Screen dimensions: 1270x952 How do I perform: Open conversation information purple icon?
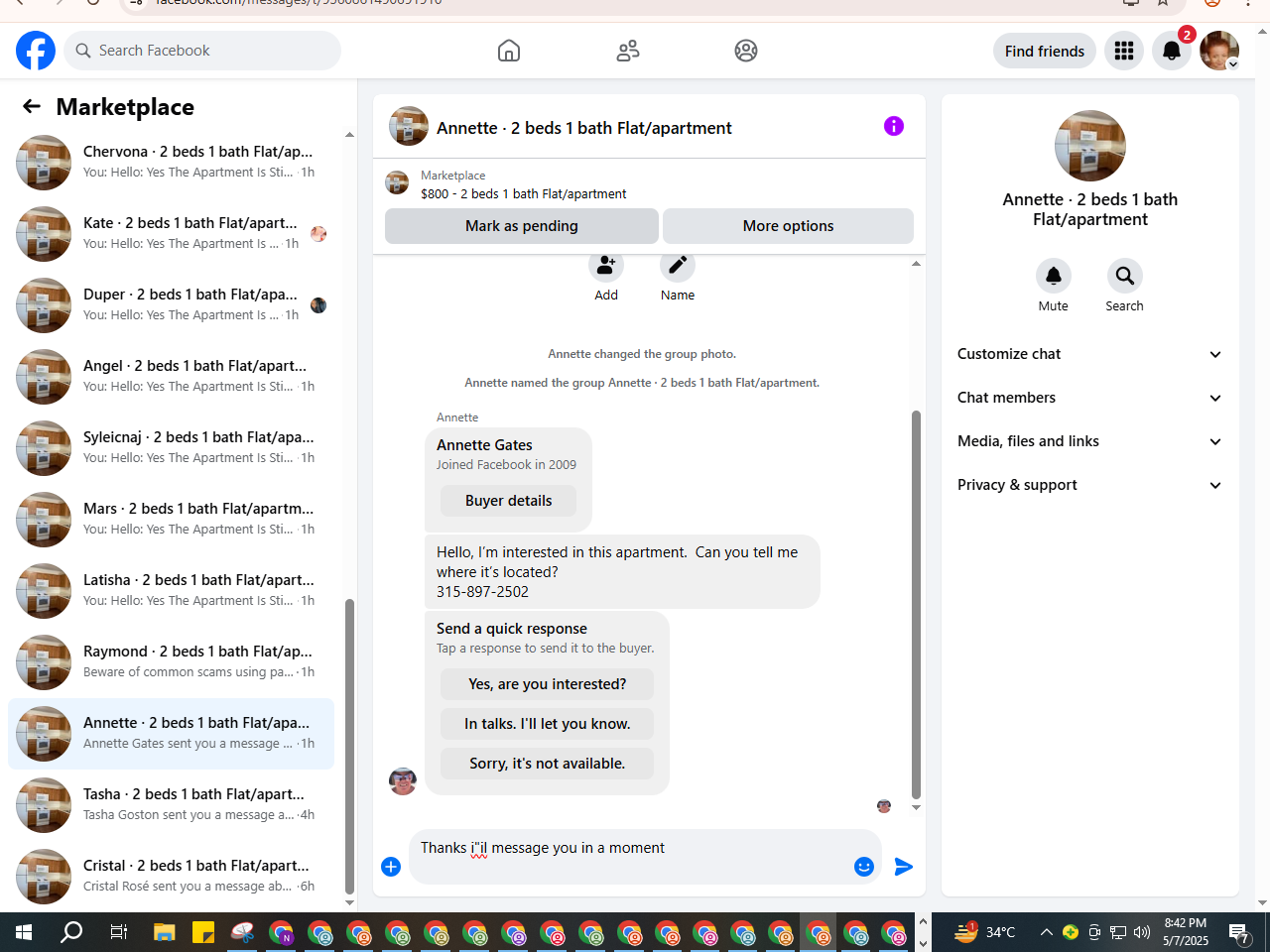click(x=894, y=126)
